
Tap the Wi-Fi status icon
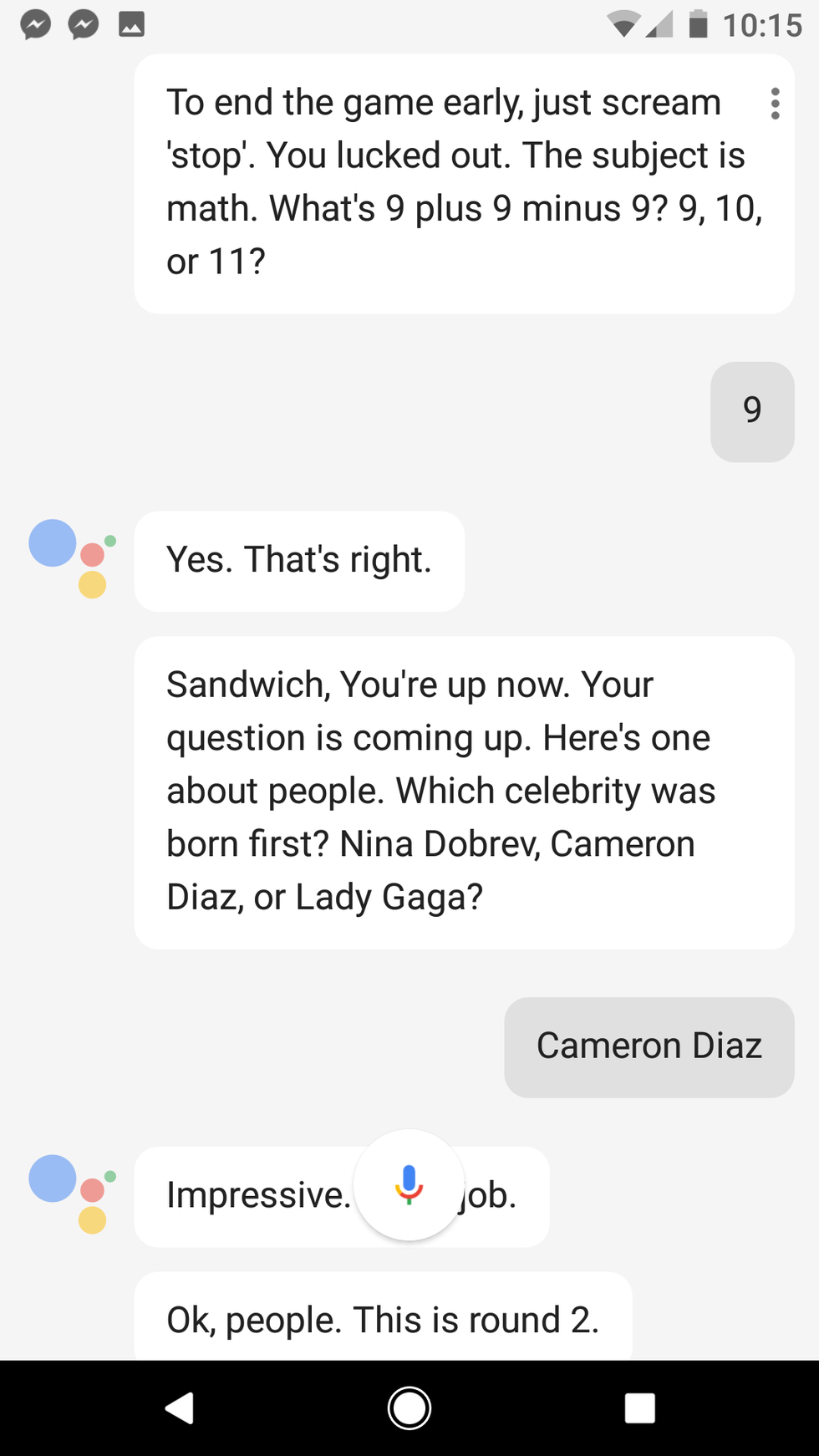(x=622, y=25)
